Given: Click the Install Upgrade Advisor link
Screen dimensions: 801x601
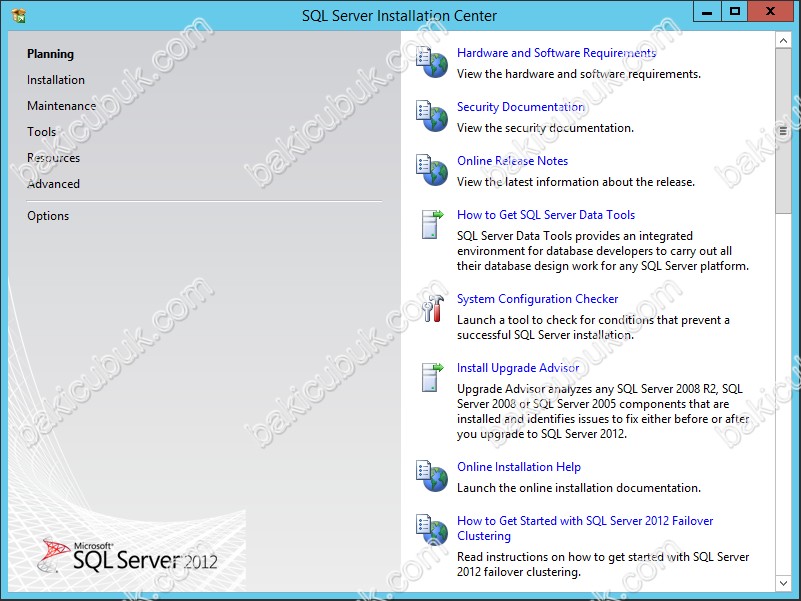Looking at the screenshot, I should click(x=518, y=368).
